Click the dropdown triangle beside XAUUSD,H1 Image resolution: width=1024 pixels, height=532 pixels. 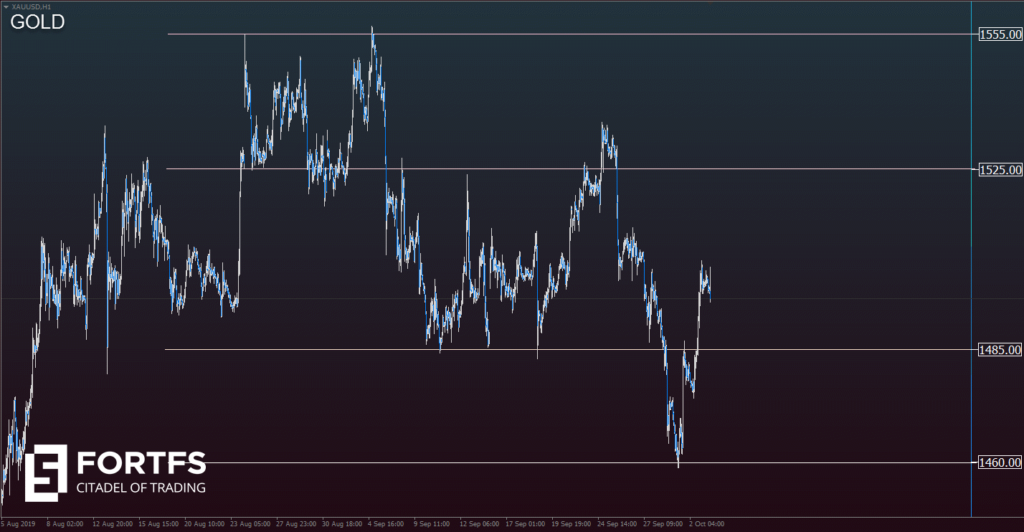(6, 6)
